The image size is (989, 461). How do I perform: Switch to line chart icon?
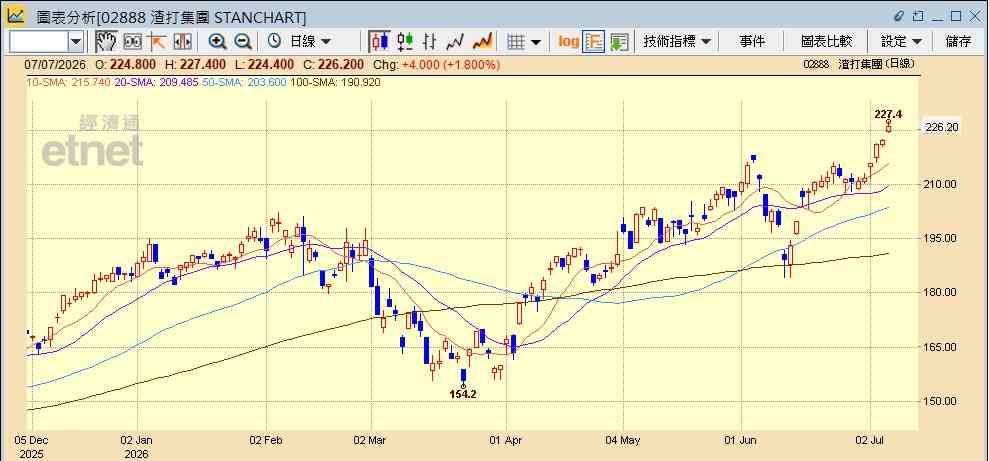click(455, 42)
